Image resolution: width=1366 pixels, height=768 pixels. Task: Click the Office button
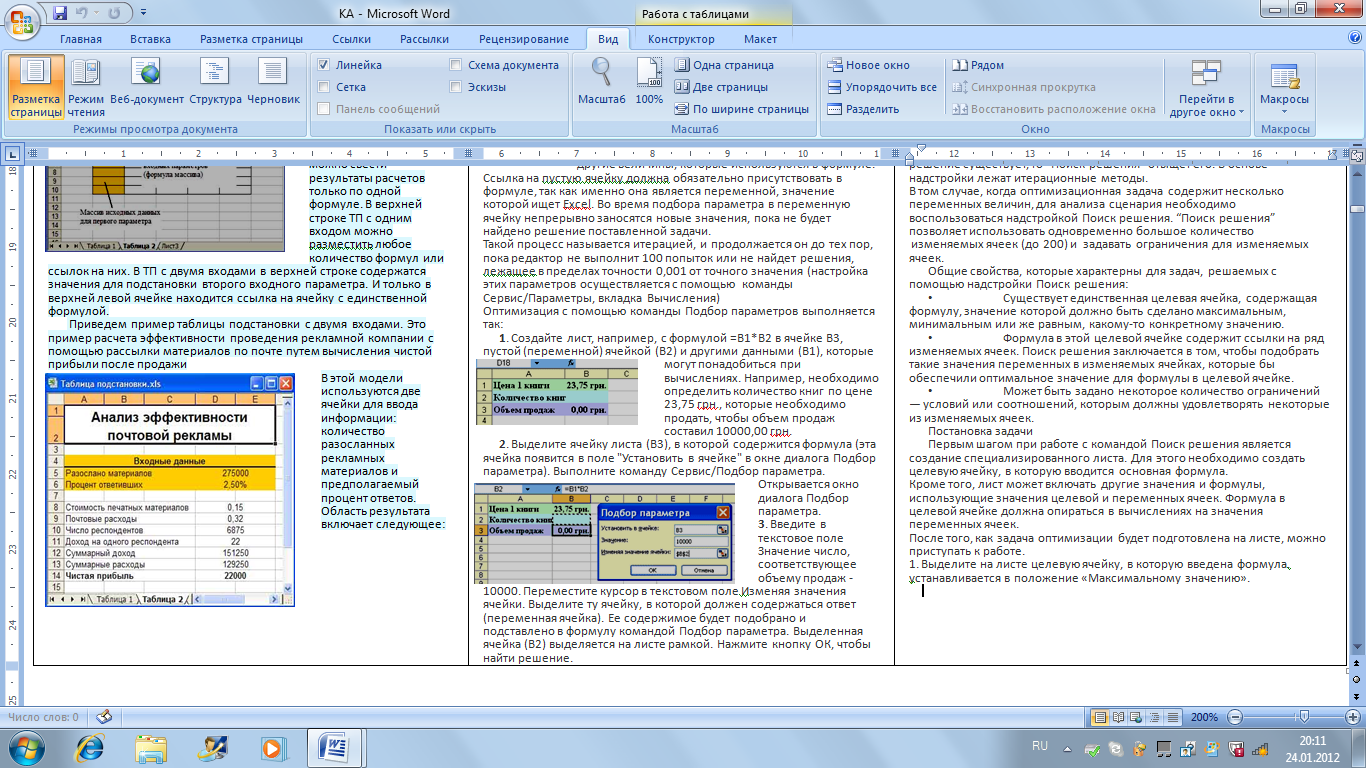click(23, 22)
